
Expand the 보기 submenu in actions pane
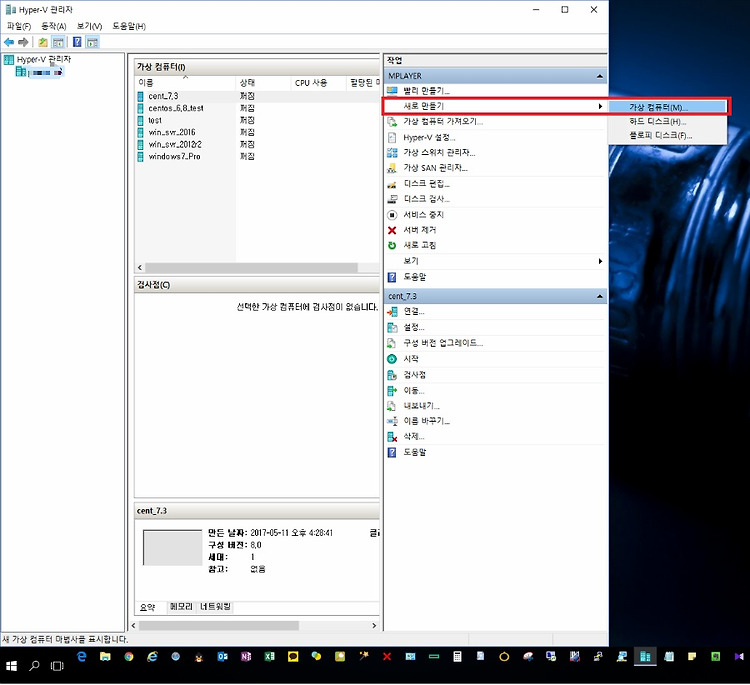click(x=495, y=261)
